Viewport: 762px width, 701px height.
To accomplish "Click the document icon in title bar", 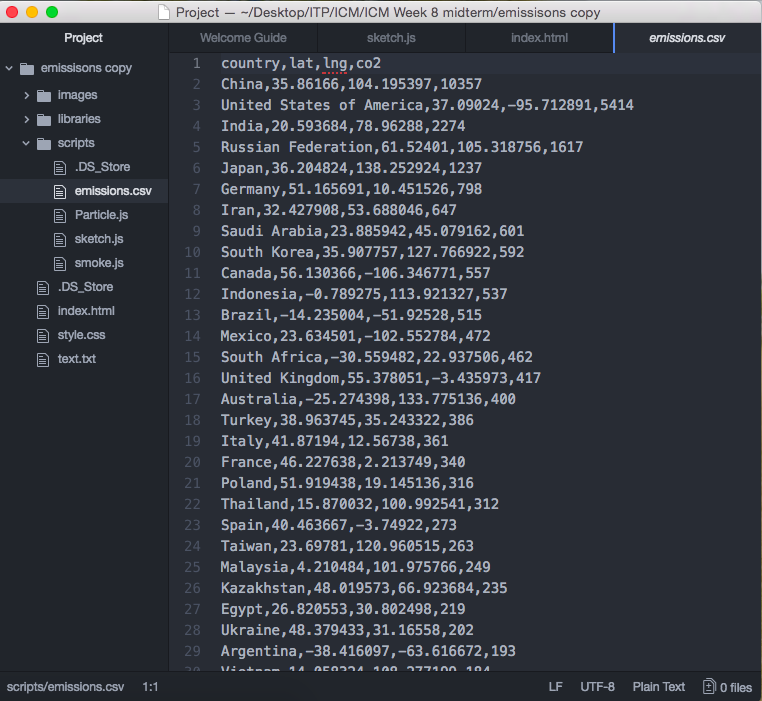I will pos(164,12).
